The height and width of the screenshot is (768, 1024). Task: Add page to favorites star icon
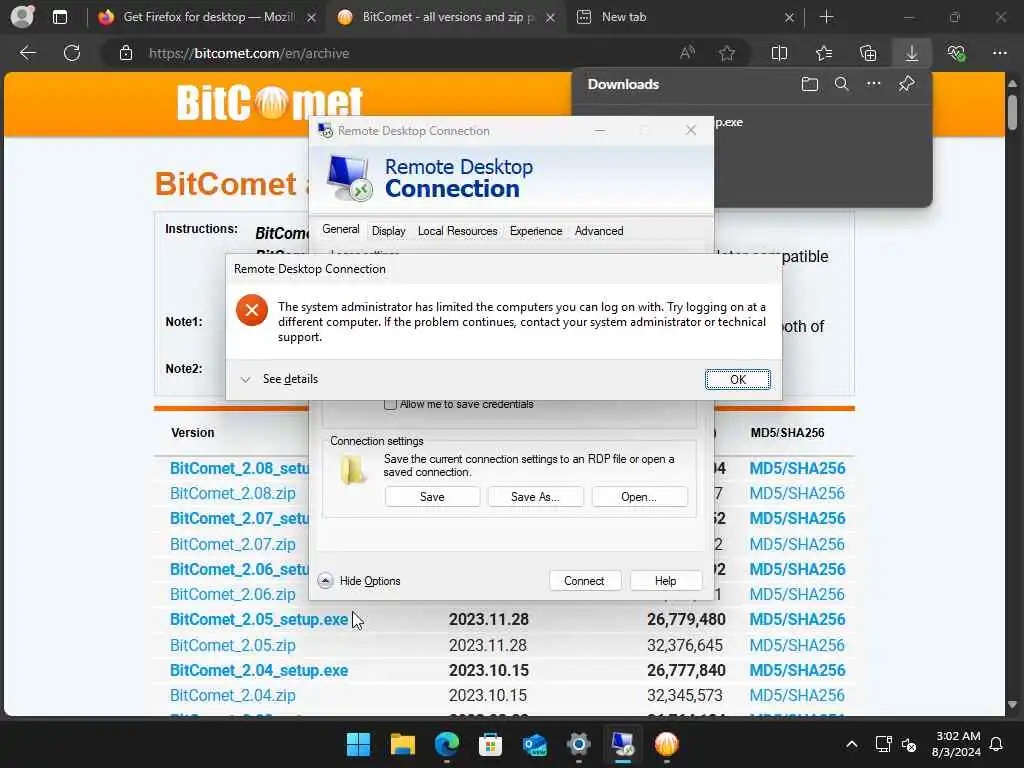tap(727, 53)
